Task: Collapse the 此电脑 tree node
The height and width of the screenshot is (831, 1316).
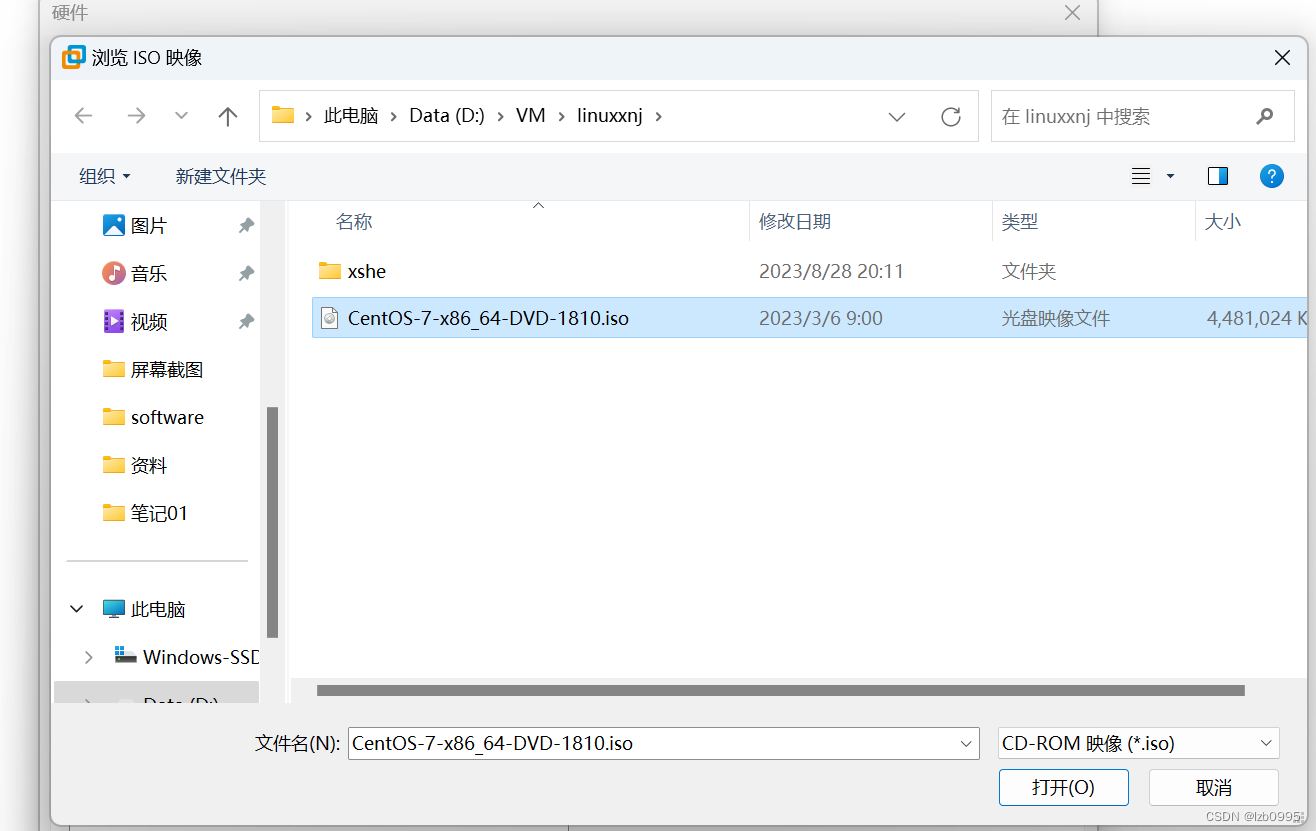Action: (x=77, y=609)
